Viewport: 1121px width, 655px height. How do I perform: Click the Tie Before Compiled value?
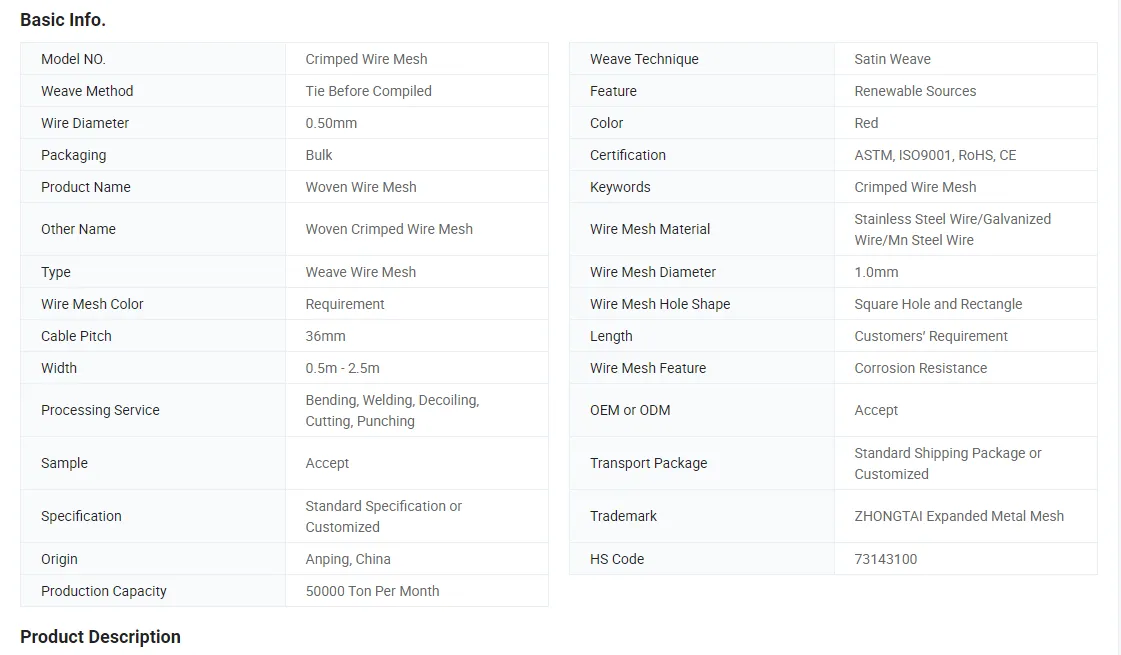[x=368, y=91]
